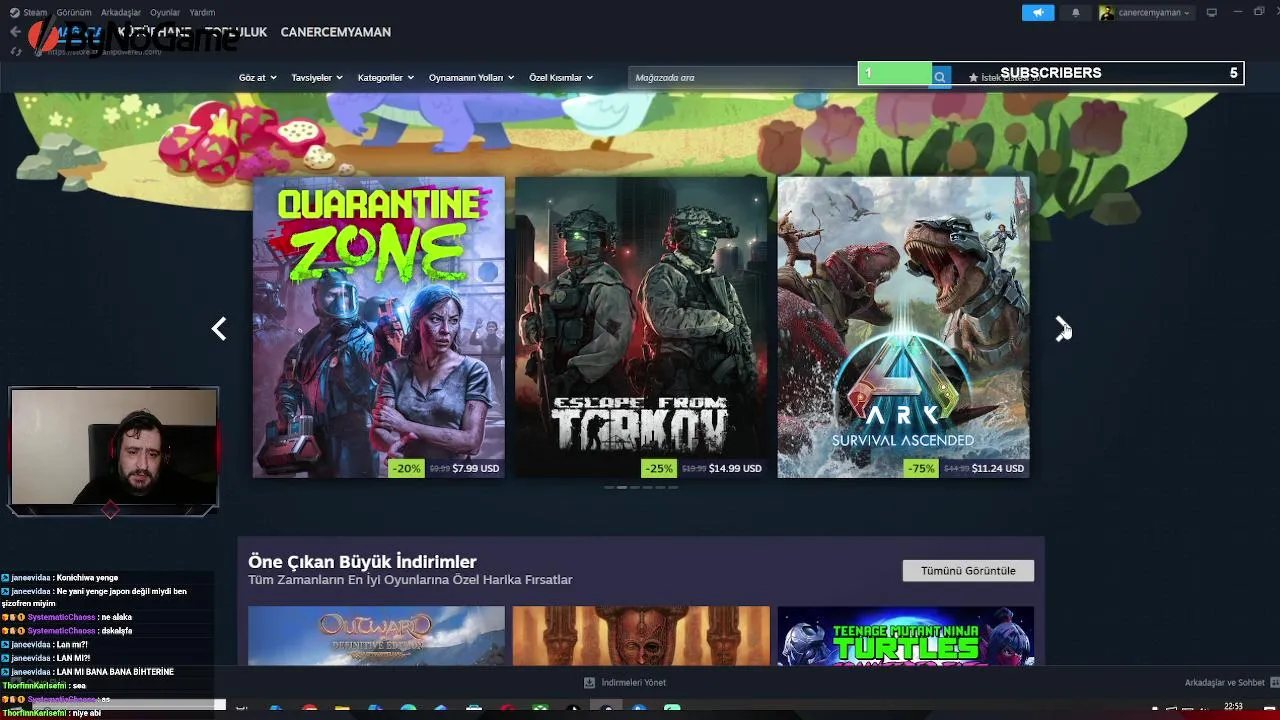Open the Arkadaşlar menu
The image size is (1280, 720).
click(121, 13)
